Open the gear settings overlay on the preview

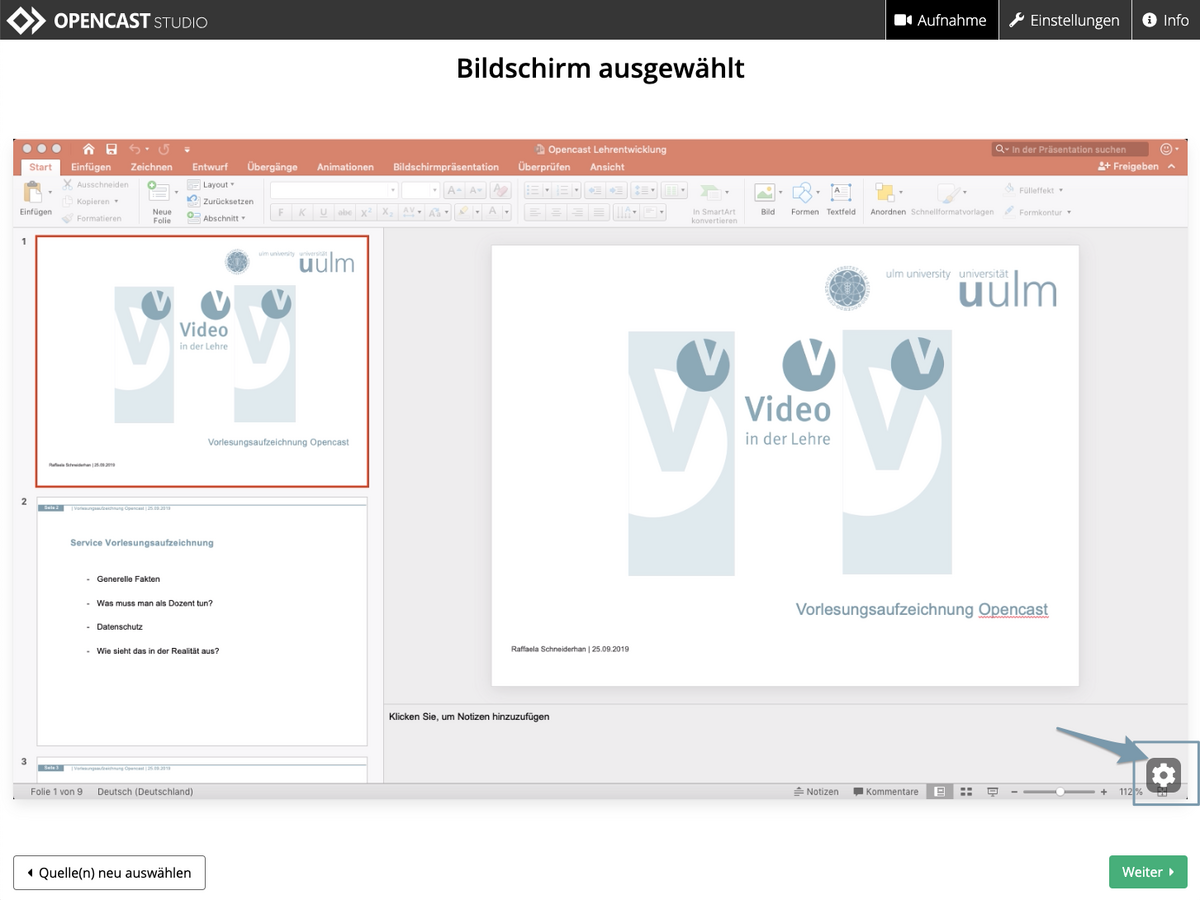point(1163,776)
